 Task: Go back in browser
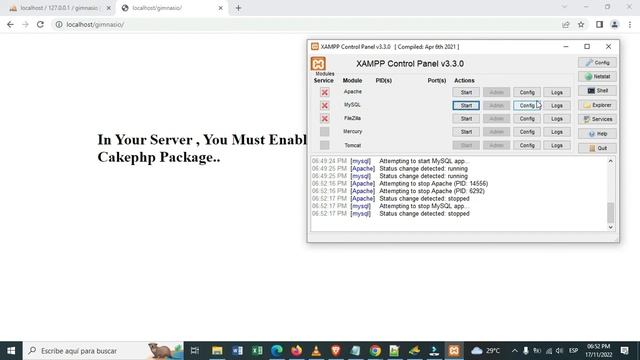click(x=10, y=24)
